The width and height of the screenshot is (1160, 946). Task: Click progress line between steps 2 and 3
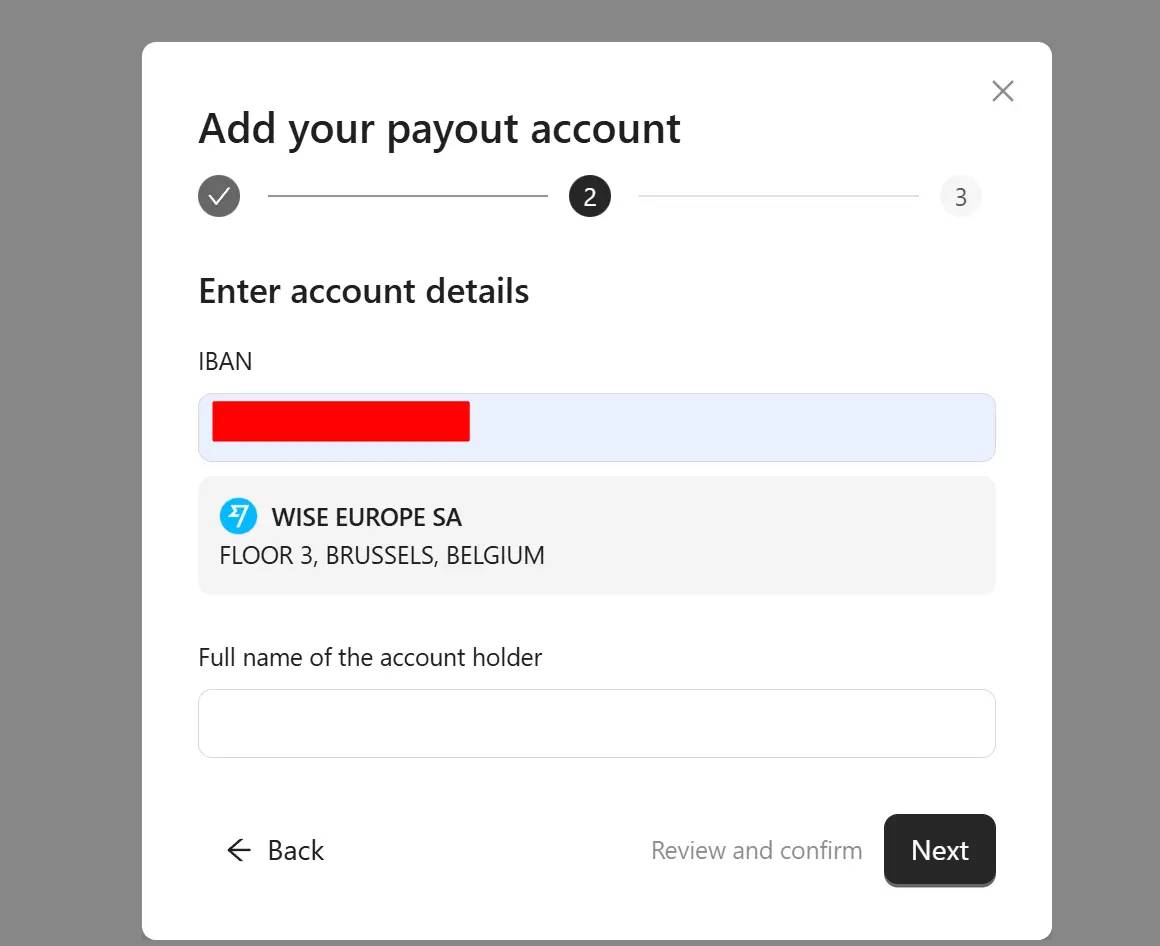pyautogui.click(x=778, y=196)
